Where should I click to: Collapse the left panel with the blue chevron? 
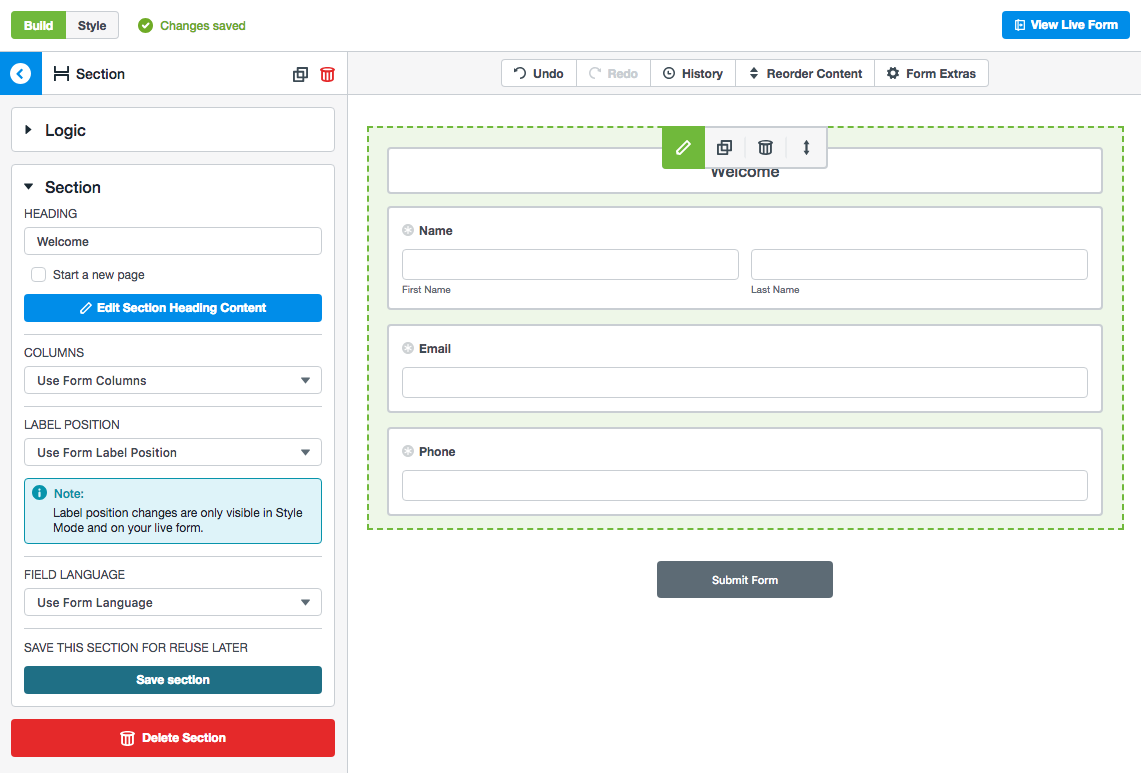[x=20, y=73]
